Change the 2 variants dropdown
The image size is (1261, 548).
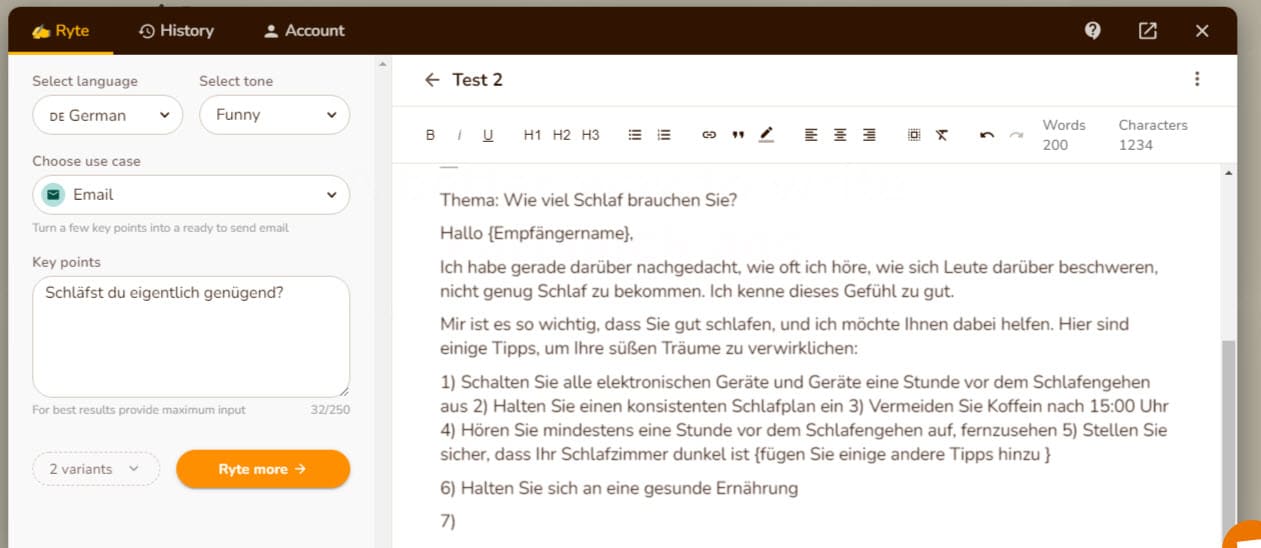(x=96, y=469)
